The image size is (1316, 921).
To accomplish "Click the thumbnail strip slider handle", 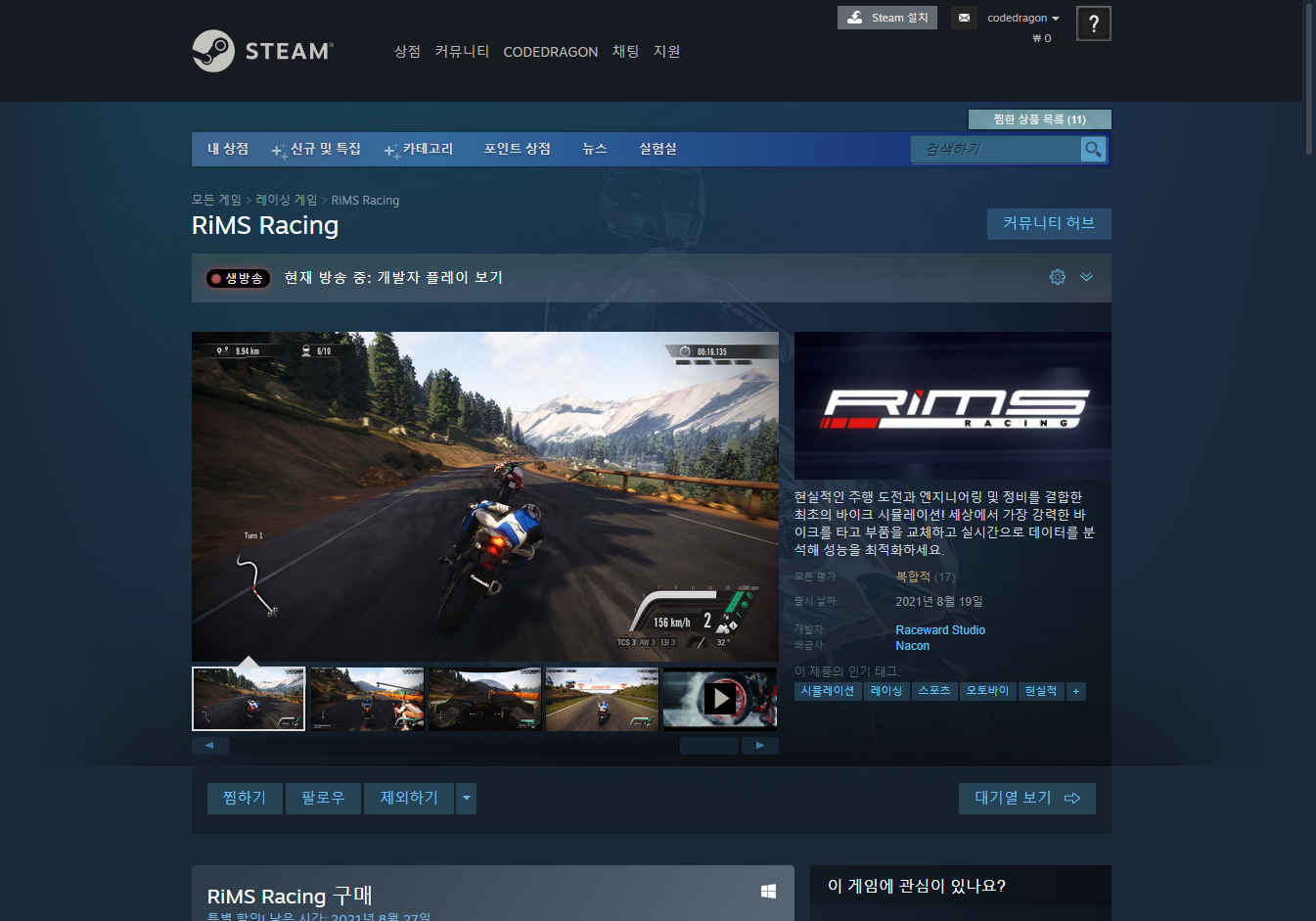I will coord(709,746).
